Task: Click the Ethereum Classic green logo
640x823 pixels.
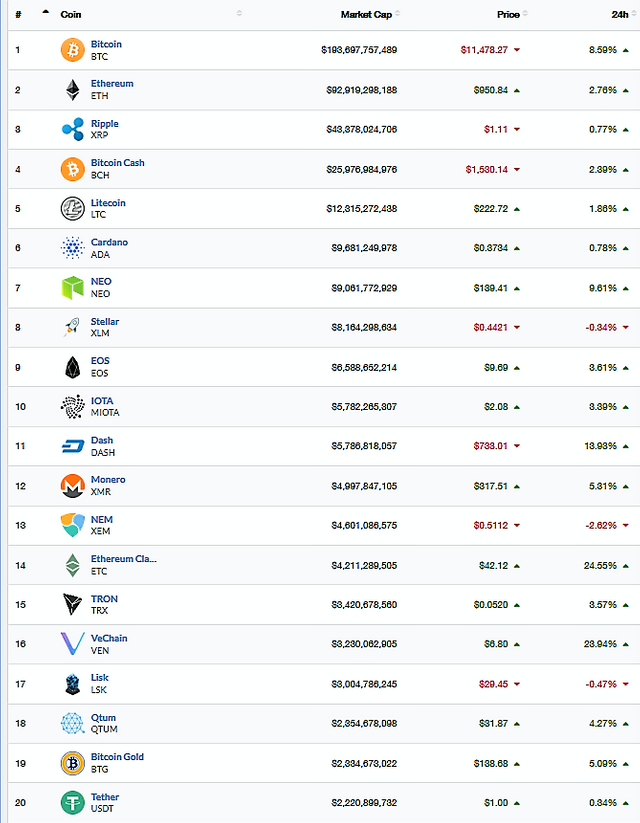Action: click(72, 565)
